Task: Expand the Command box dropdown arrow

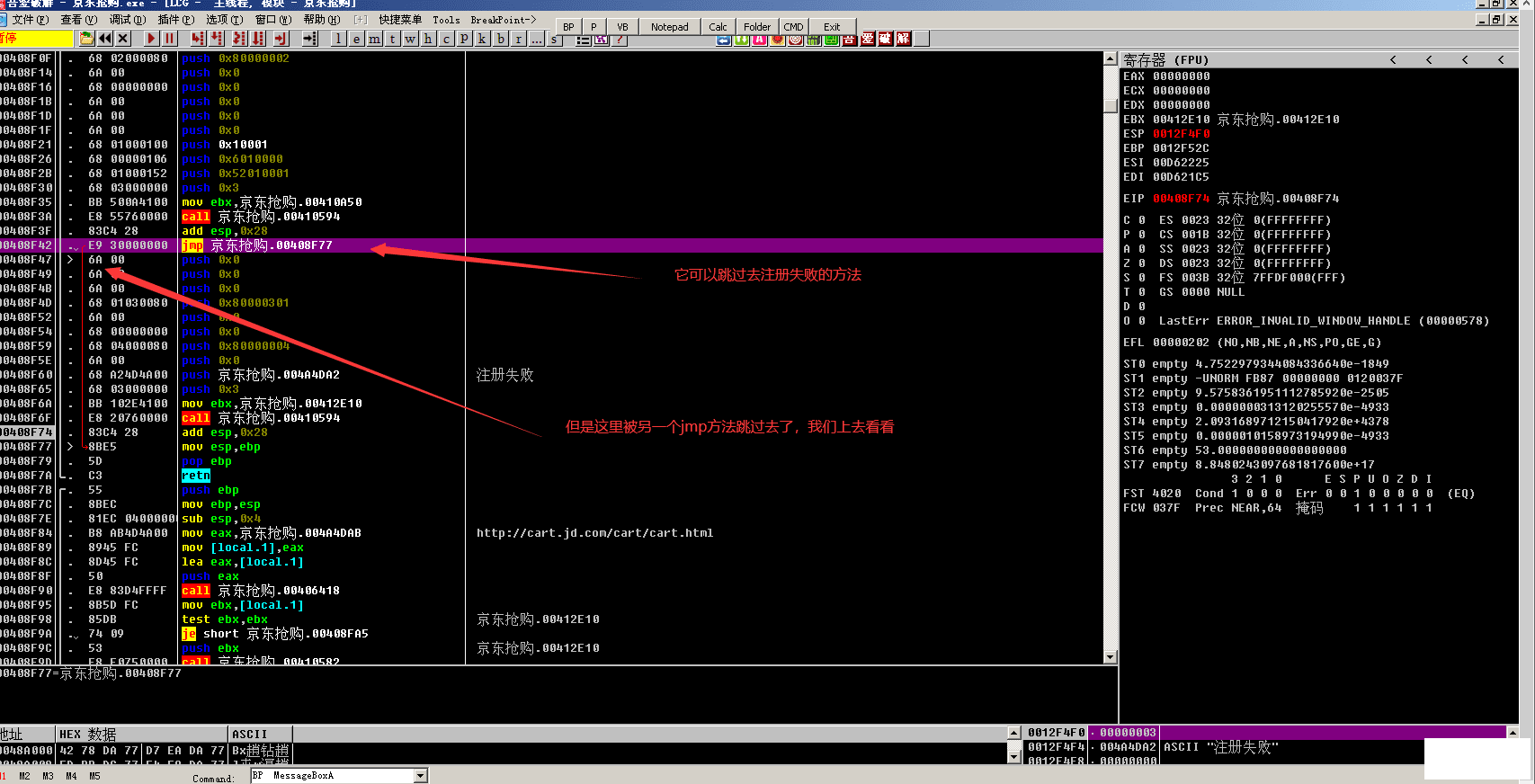Action: click(x=420, y=776)
